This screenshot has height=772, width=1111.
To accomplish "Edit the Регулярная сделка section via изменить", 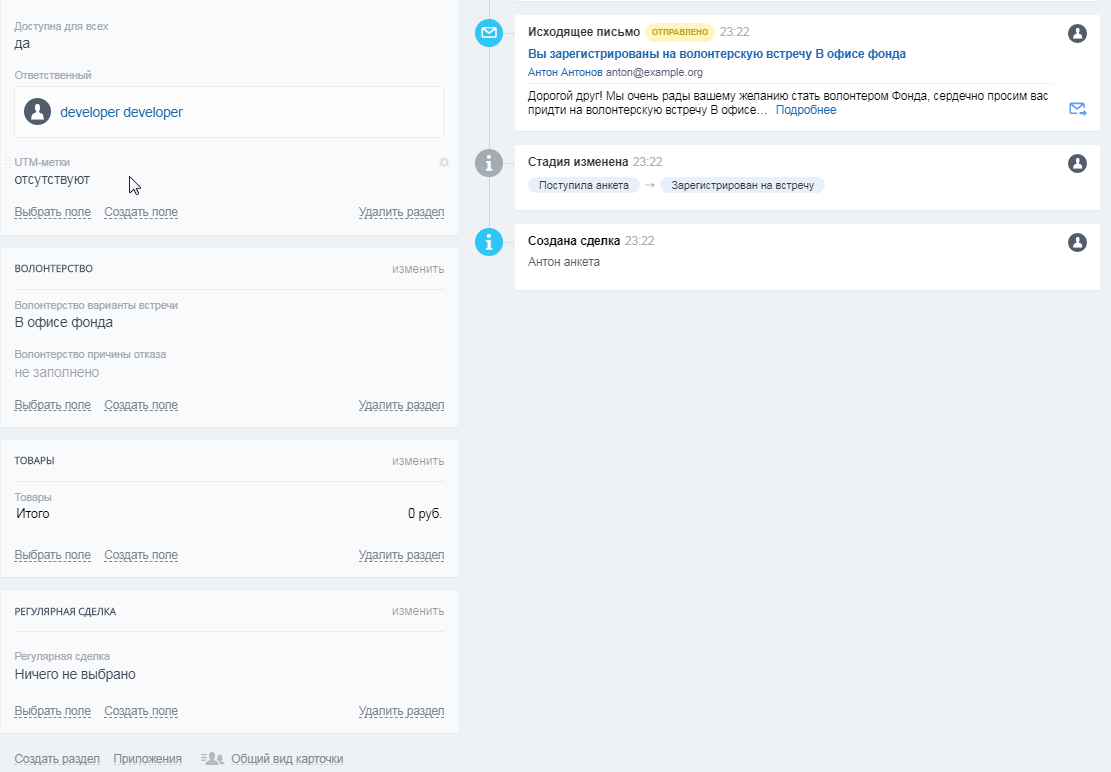I will click(x=418, y=611).
